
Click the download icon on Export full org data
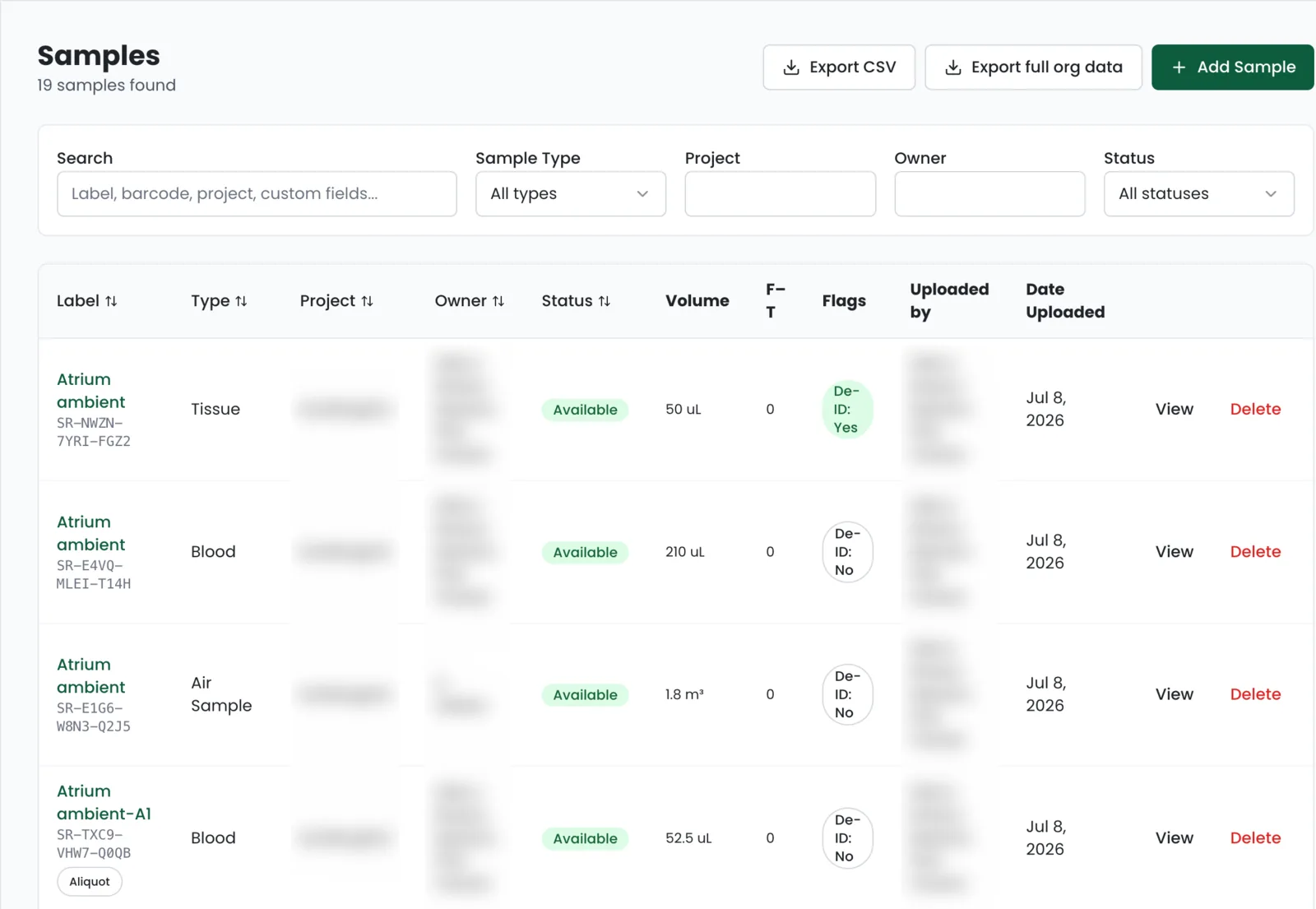click(953, 67)
